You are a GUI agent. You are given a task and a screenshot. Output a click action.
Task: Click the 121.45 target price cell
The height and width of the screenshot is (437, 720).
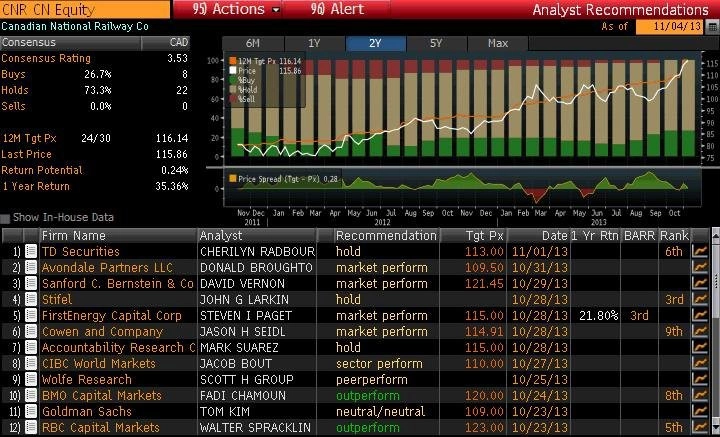[x=484, y=283]
